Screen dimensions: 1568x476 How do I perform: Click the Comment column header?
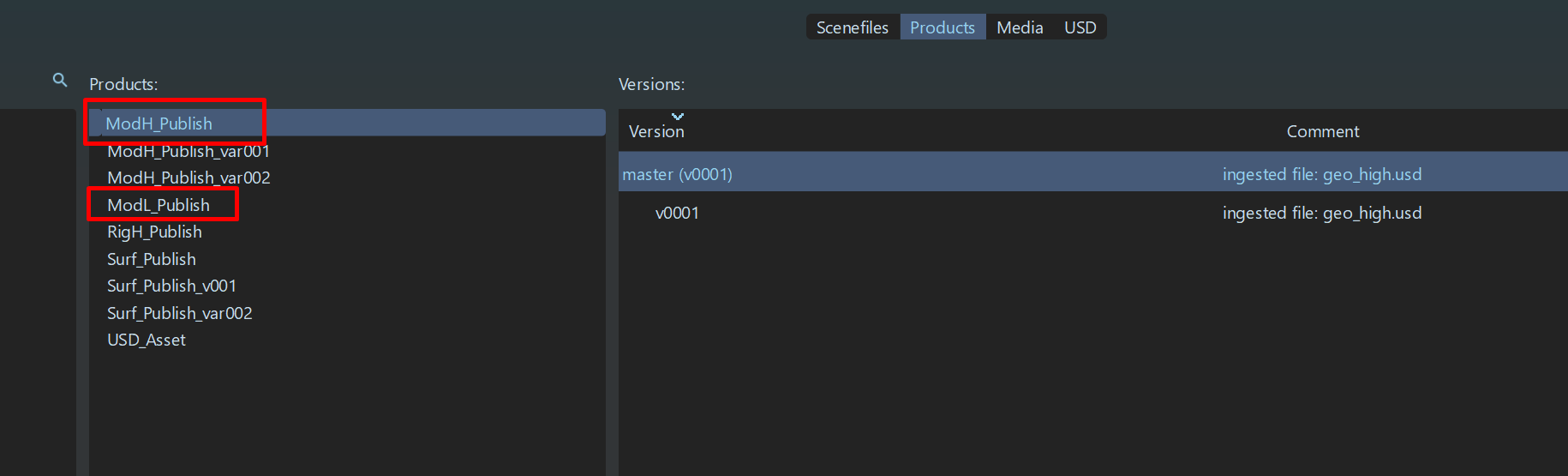tap(1322, 131)
